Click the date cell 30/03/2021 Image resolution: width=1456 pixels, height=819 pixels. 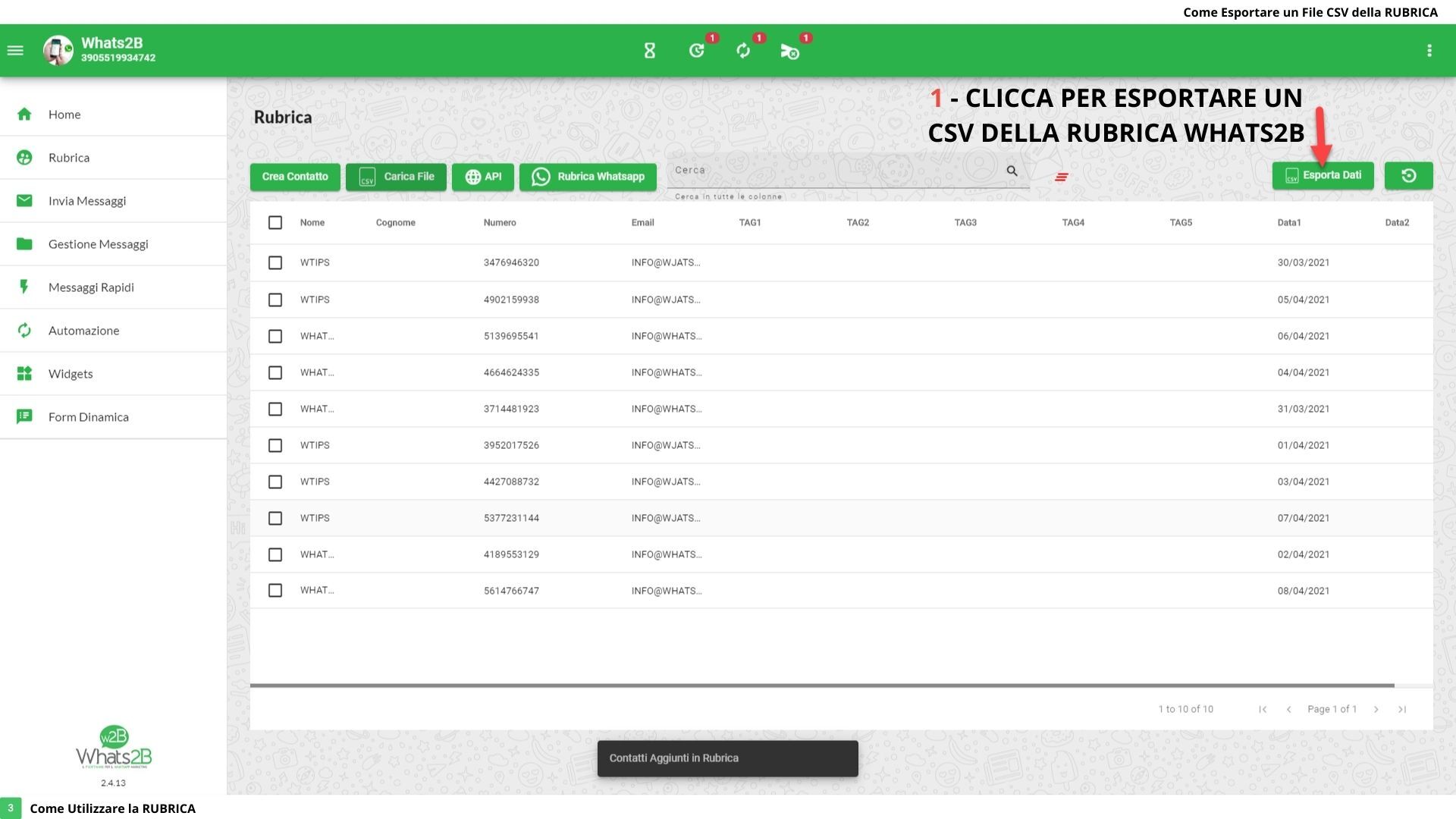click(x=1304, y=263)
